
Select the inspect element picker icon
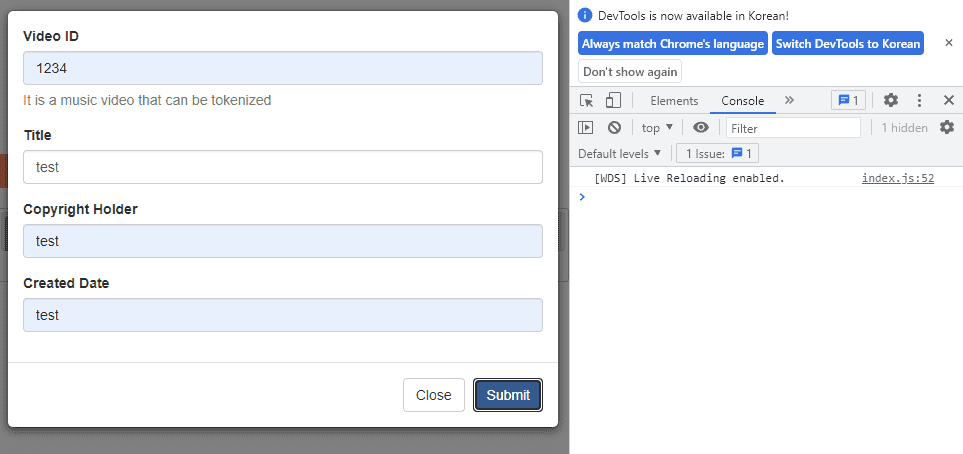click(x=587, y=101)
